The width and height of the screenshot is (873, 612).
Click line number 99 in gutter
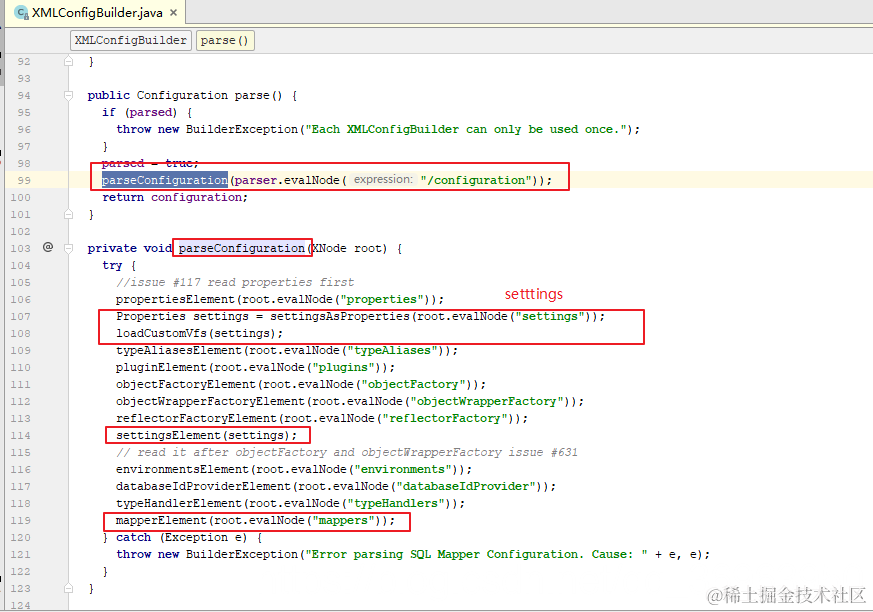(x=24, y=180)
